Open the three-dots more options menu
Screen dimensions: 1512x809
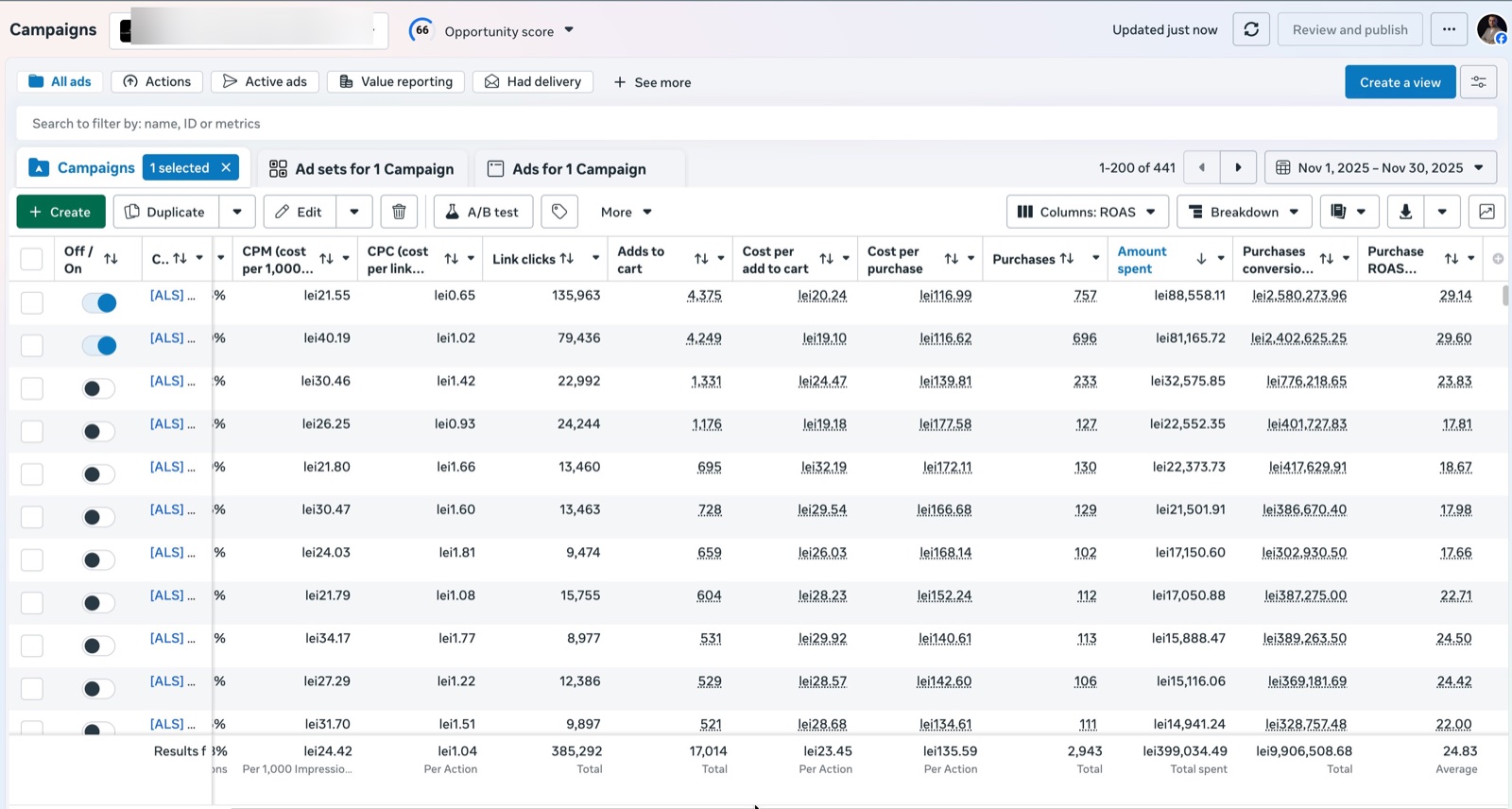tap(1449, 29)
